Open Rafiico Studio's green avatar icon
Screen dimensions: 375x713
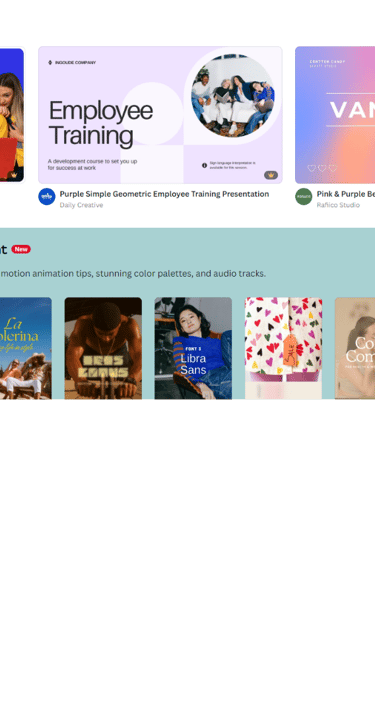304,196
